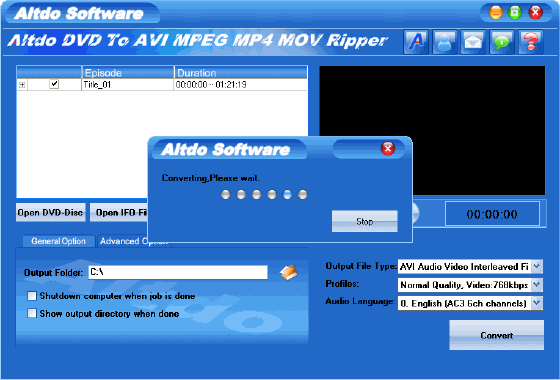The width and height of the screenshot is (560, 380).
Task: Switch to General Option tab
Action: coord(59,241)
